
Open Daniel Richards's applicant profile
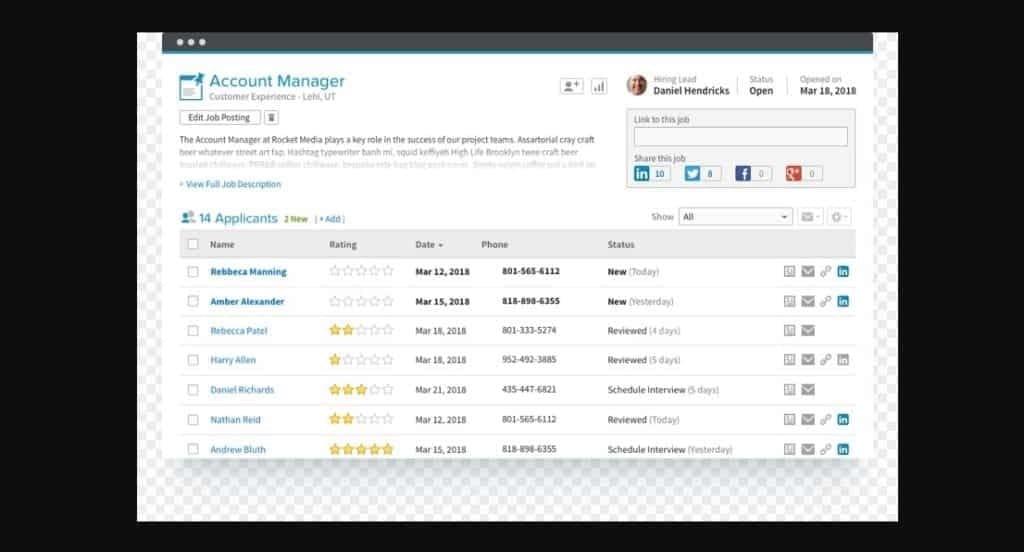(242, 390)
